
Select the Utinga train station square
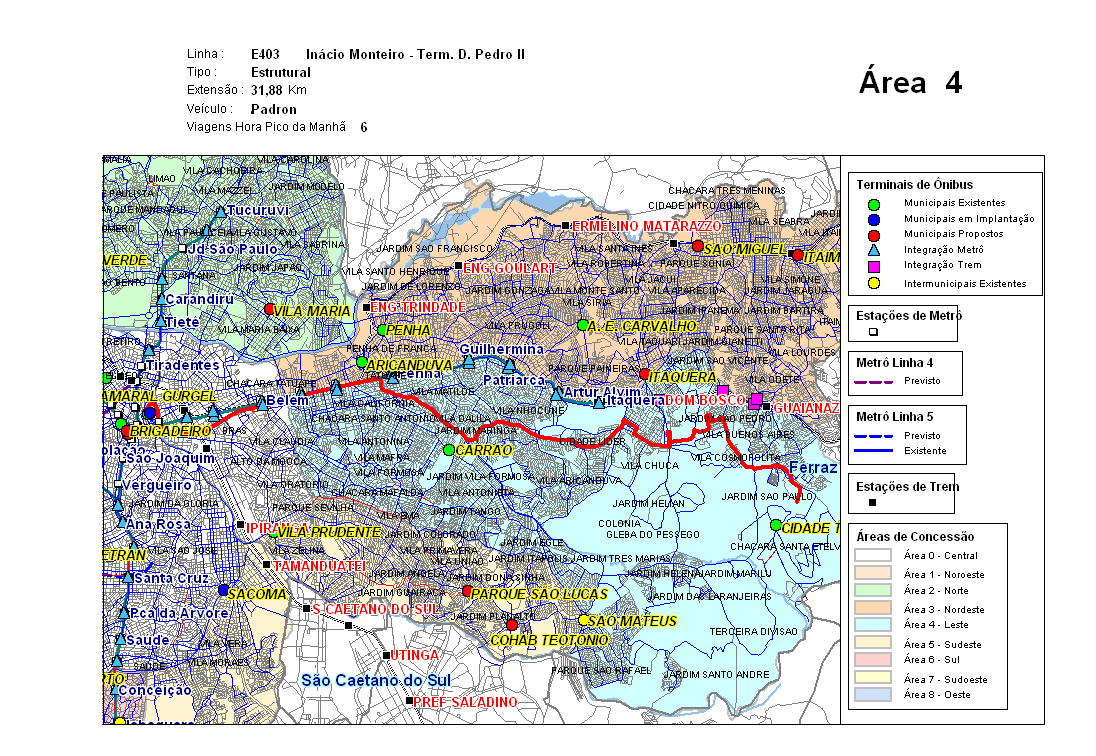386,655
